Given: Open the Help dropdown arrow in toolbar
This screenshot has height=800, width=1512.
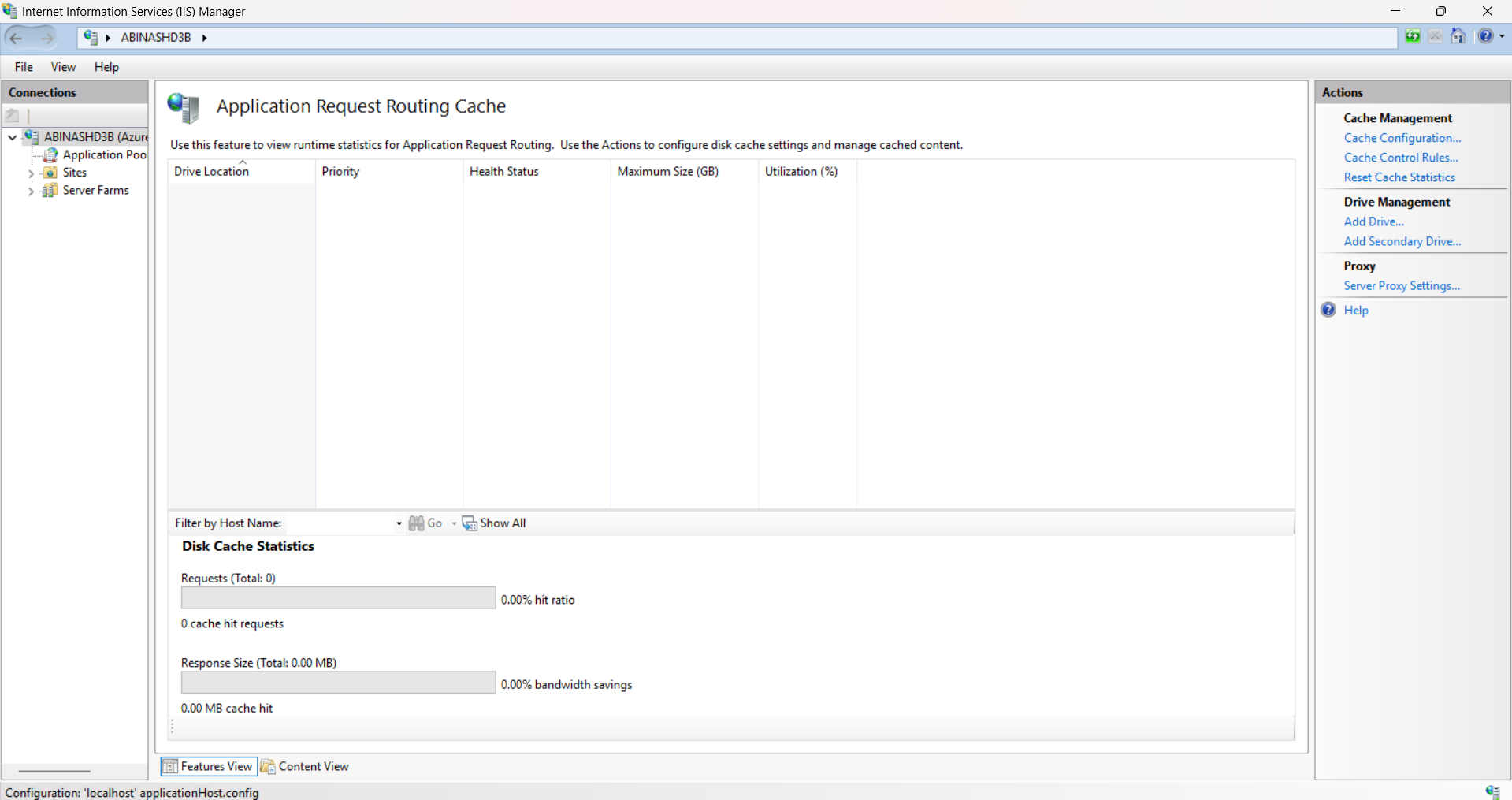Looking at the screenshot, I should click(x=1502, y=36).
